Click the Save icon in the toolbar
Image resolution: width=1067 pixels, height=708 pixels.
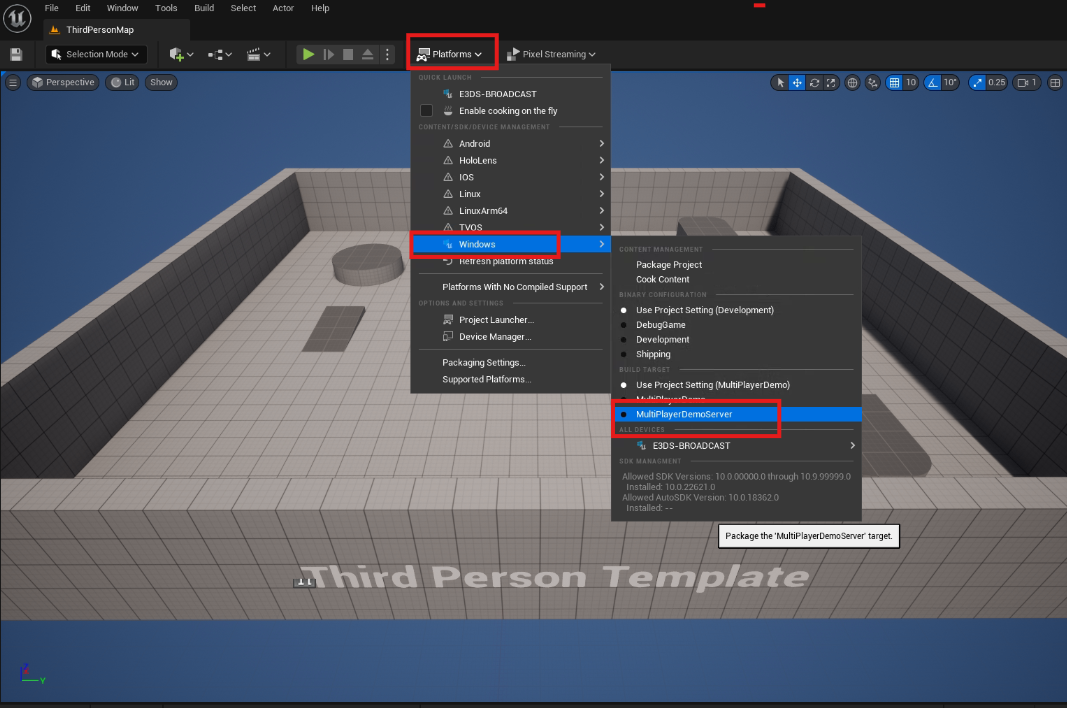pos(15,54)
